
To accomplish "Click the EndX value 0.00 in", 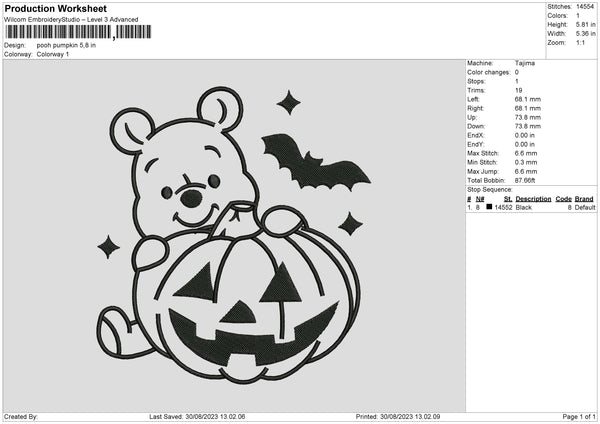I will pyautogui.click(x=525, y=135).
